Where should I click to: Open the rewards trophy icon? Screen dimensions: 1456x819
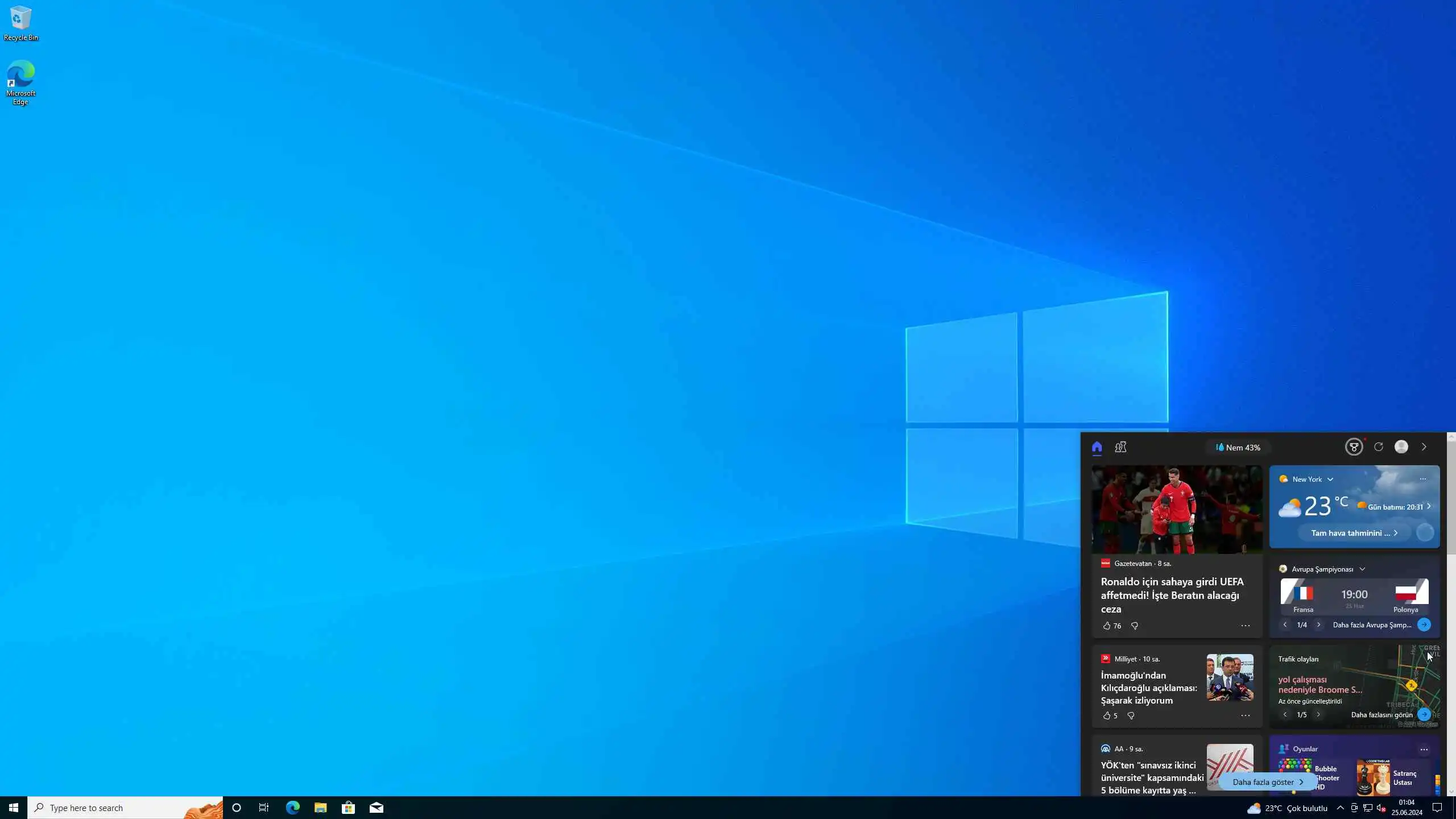(x=1354, y=447)
